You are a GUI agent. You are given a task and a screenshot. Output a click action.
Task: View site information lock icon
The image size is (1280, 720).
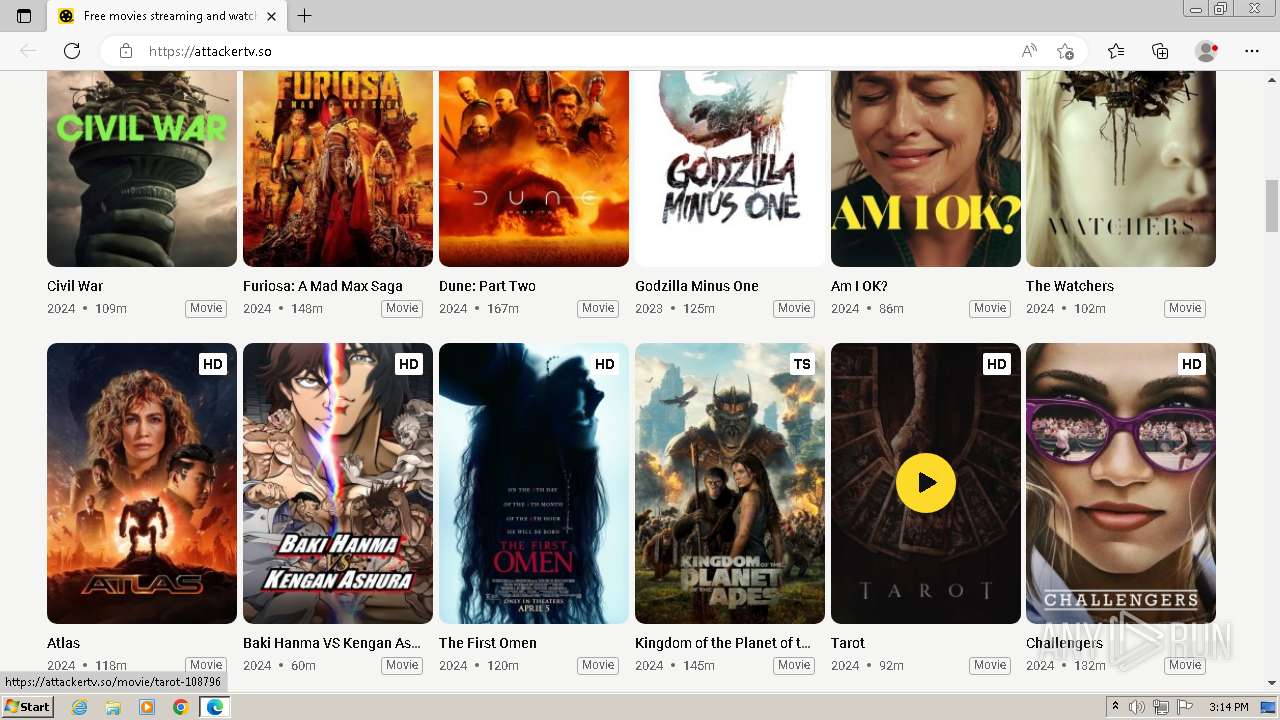click(126, 51)
